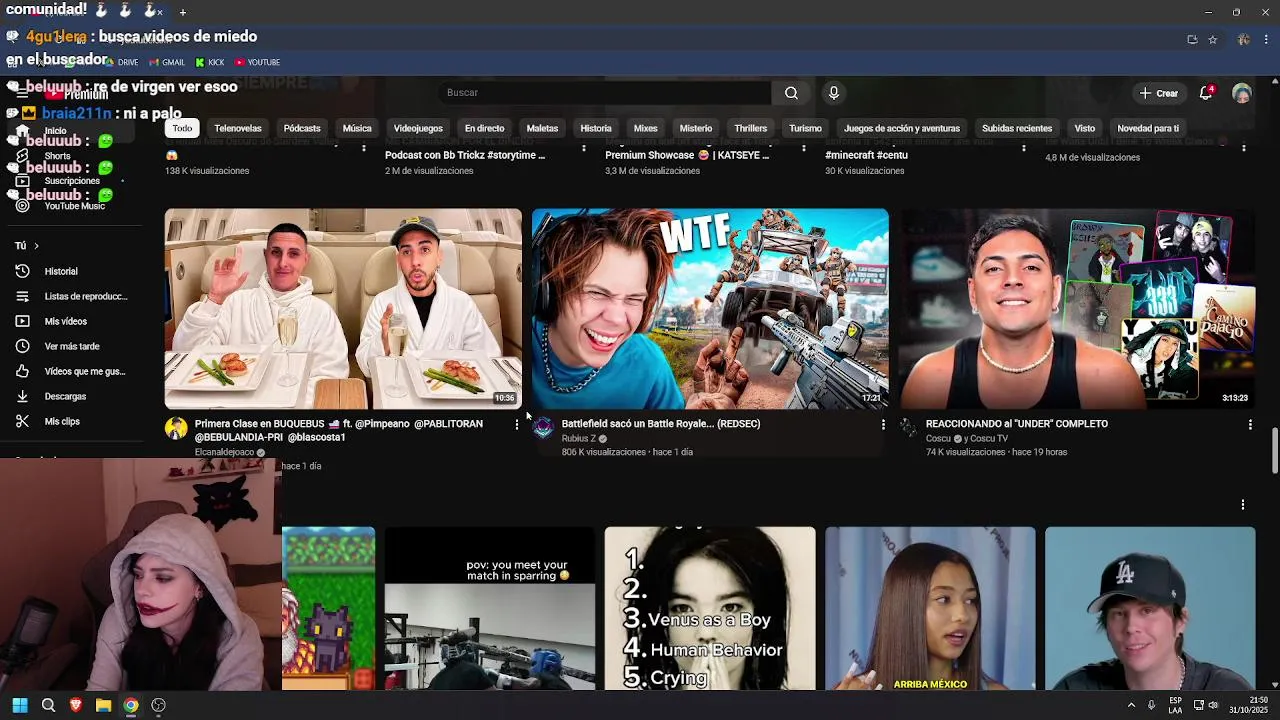Open options menu for REACCIONANDO video

coord(1250,425)
